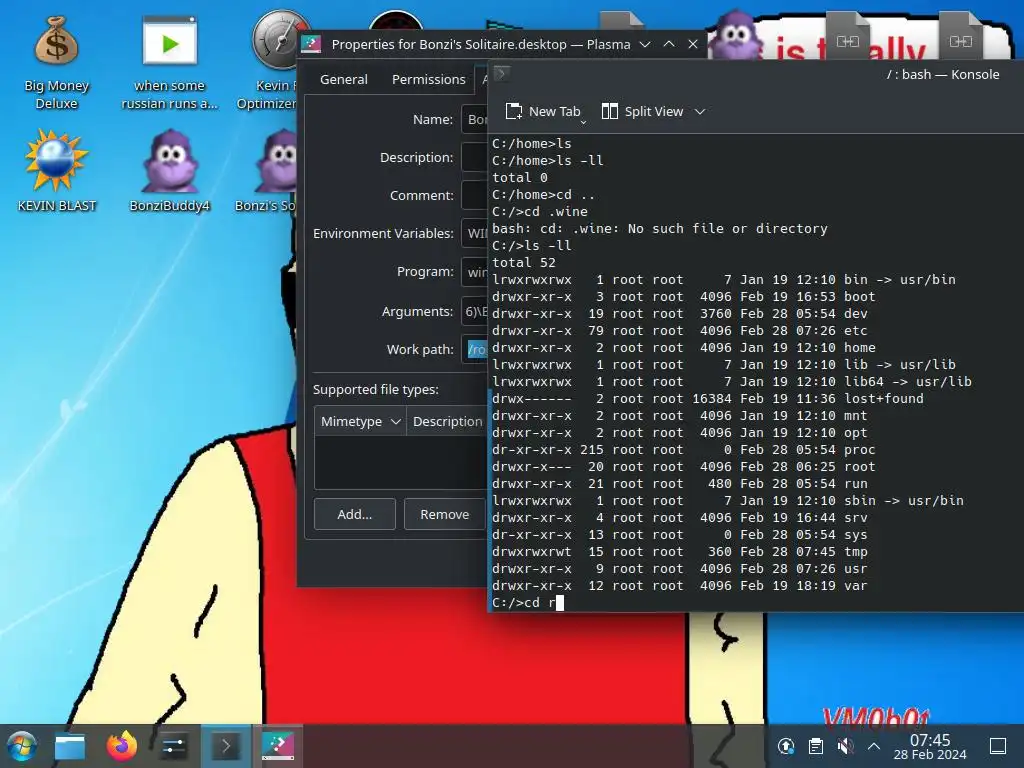Click the Name input field
This screenshot has height=768, width=1024.
click(475, 120)
